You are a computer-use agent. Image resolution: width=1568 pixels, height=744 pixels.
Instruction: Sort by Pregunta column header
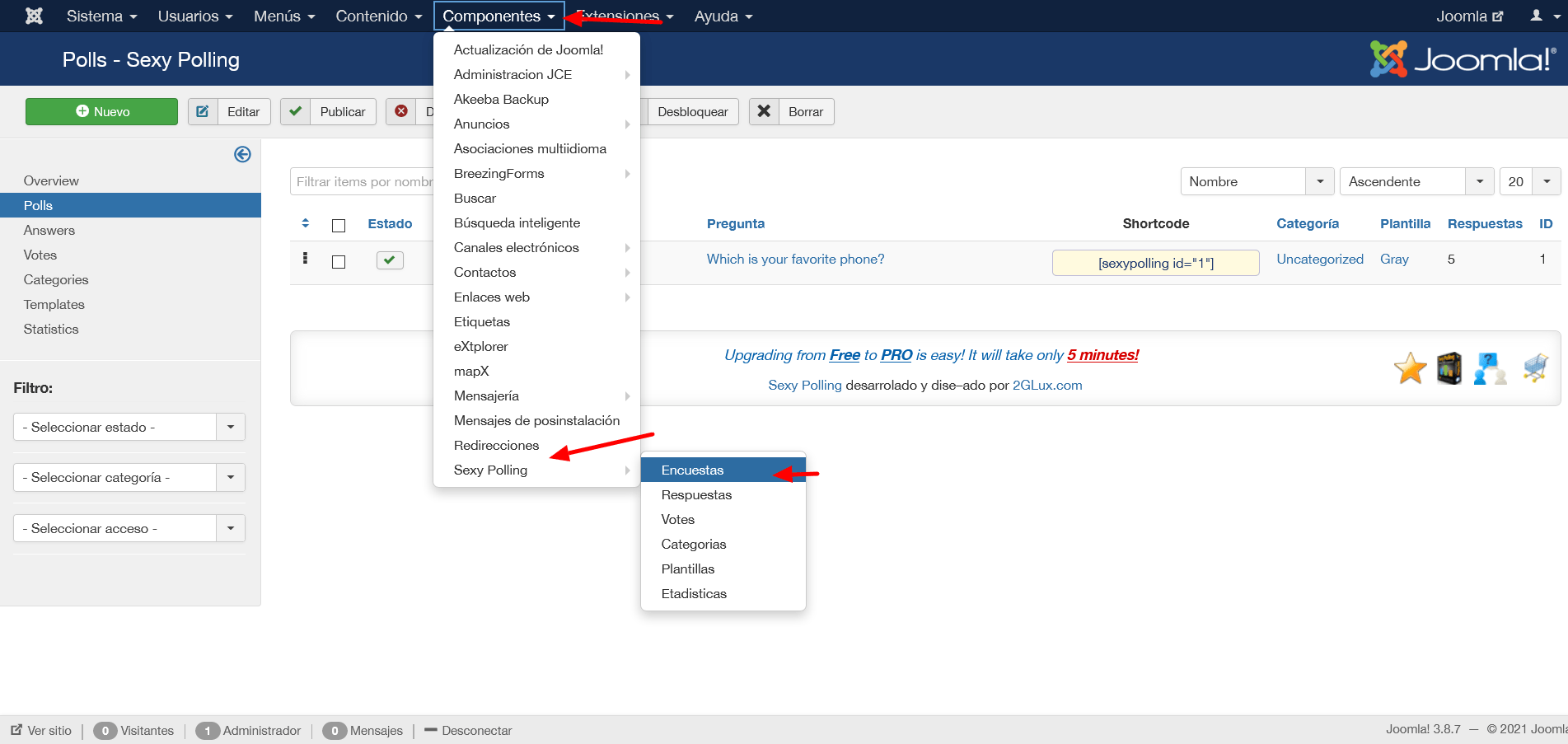point(736,223)
